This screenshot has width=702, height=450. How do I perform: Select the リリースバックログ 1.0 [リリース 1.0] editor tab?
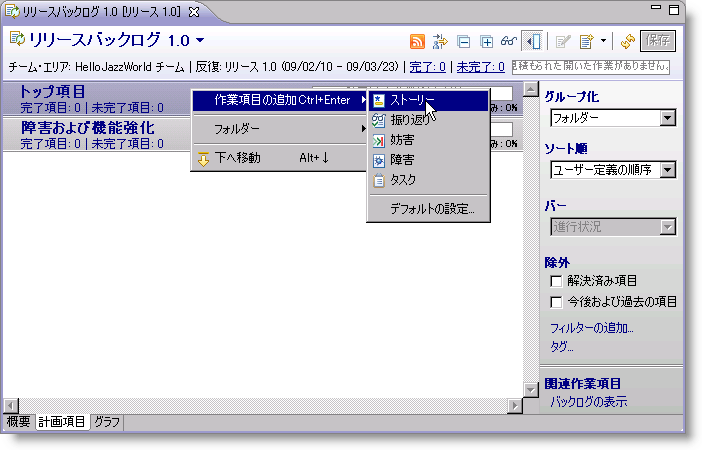pyautogui.click(x=102, y=12)
